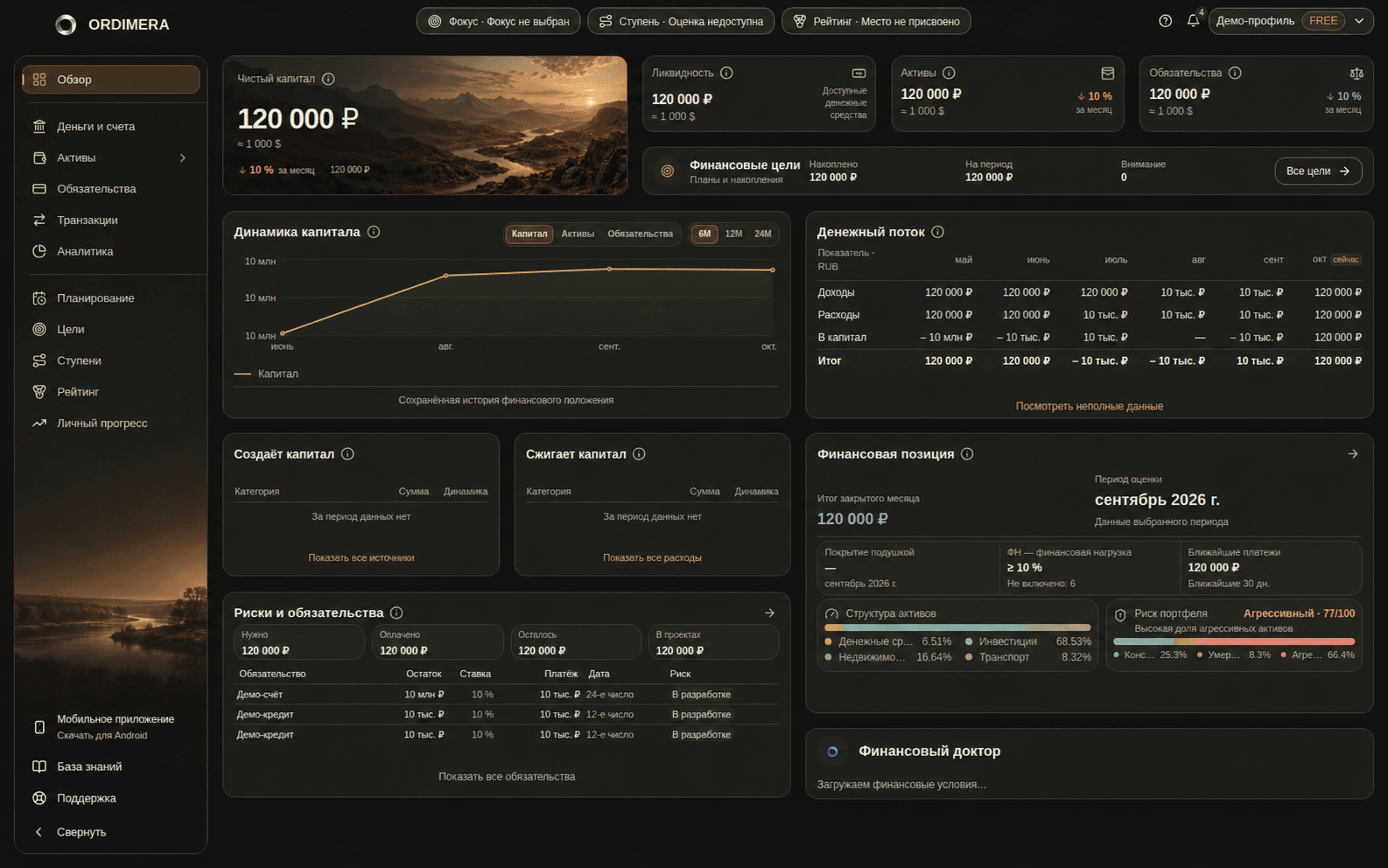Toggle chart series to Обязательства
This screenshot has height=868, width=1388.
point(640,234)
